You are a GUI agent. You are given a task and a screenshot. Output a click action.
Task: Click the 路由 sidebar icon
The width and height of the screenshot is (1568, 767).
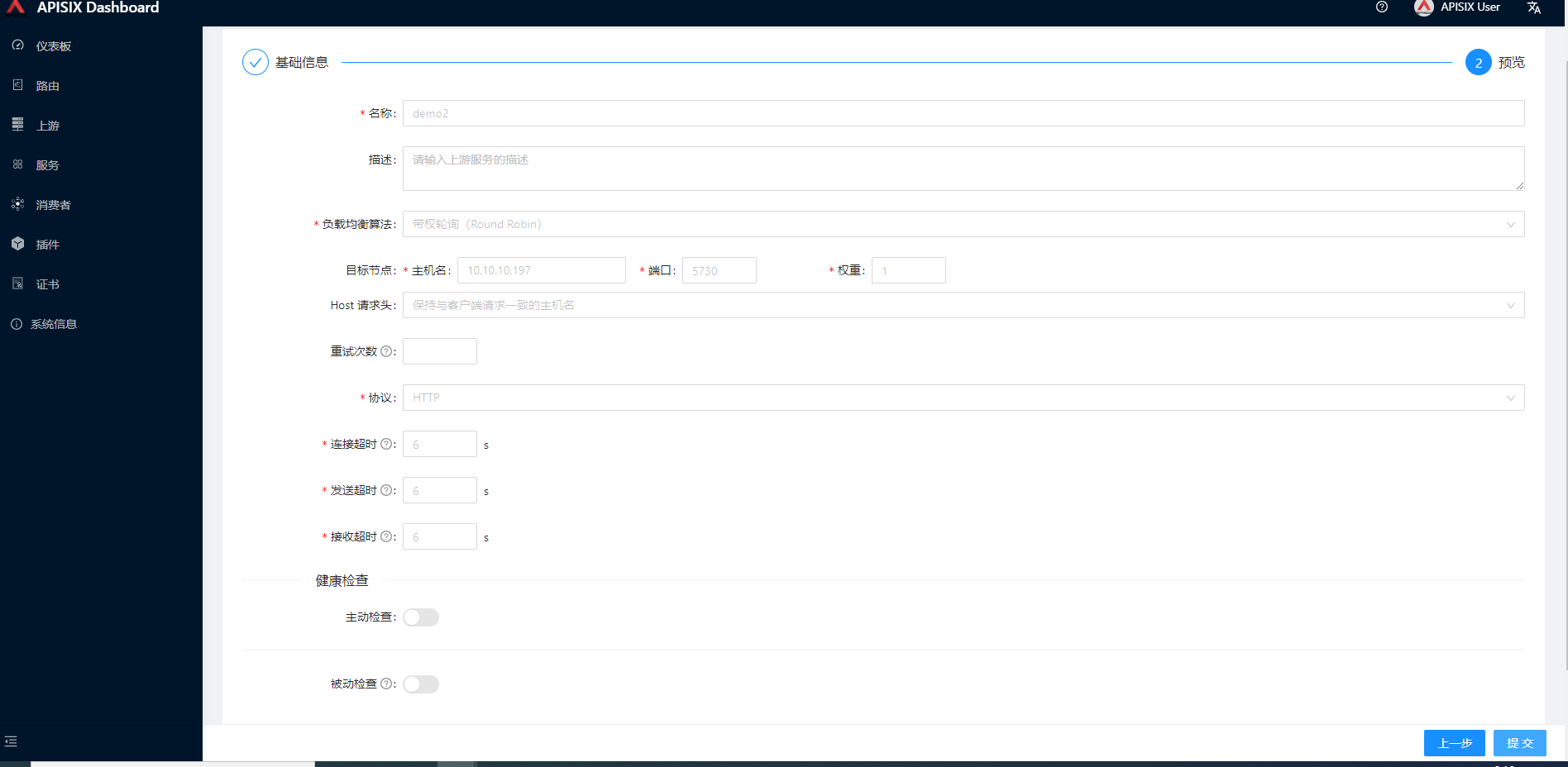click(x=17, y=85)
